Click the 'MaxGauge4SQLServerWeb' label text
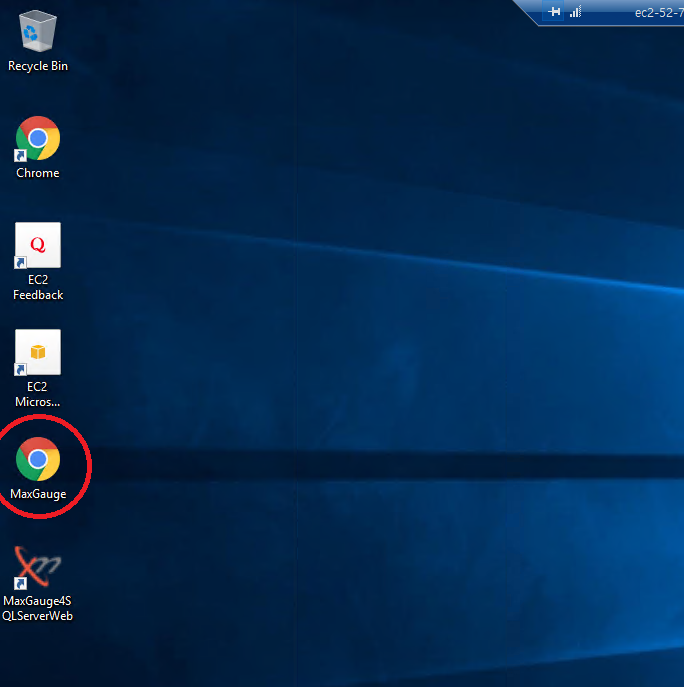The height and width of the screenshot is (687, 684). (x=37, y=609)
